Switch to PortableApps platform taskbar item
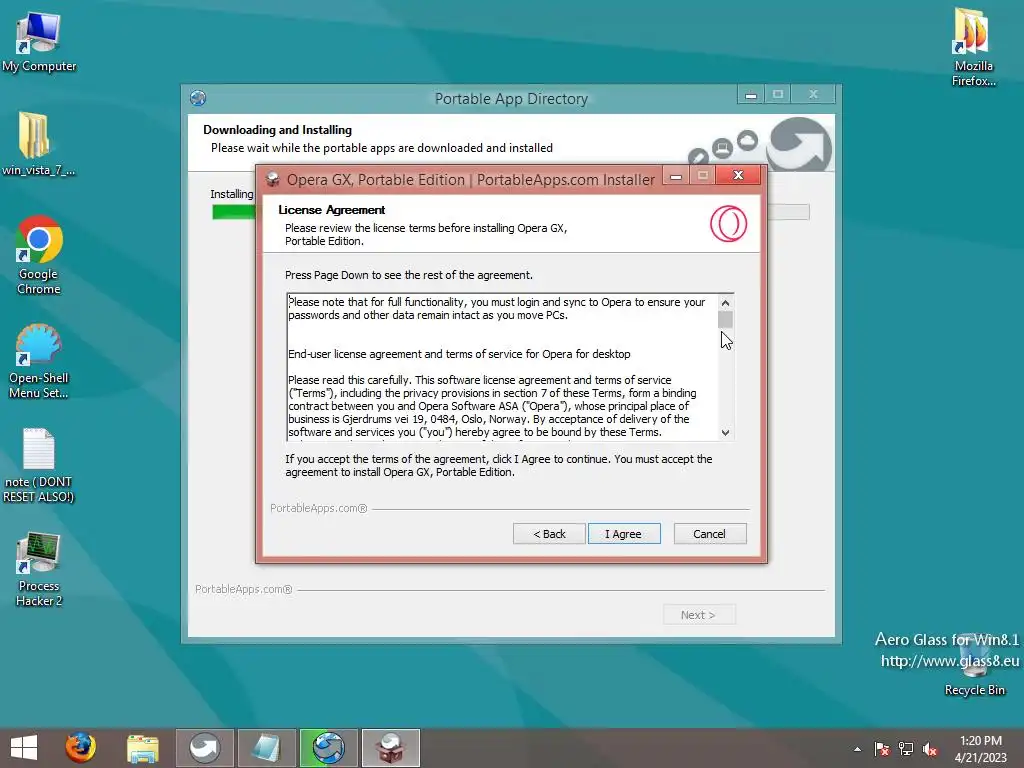The width and height of the screenshot is (1024, 768). point(204,748)
